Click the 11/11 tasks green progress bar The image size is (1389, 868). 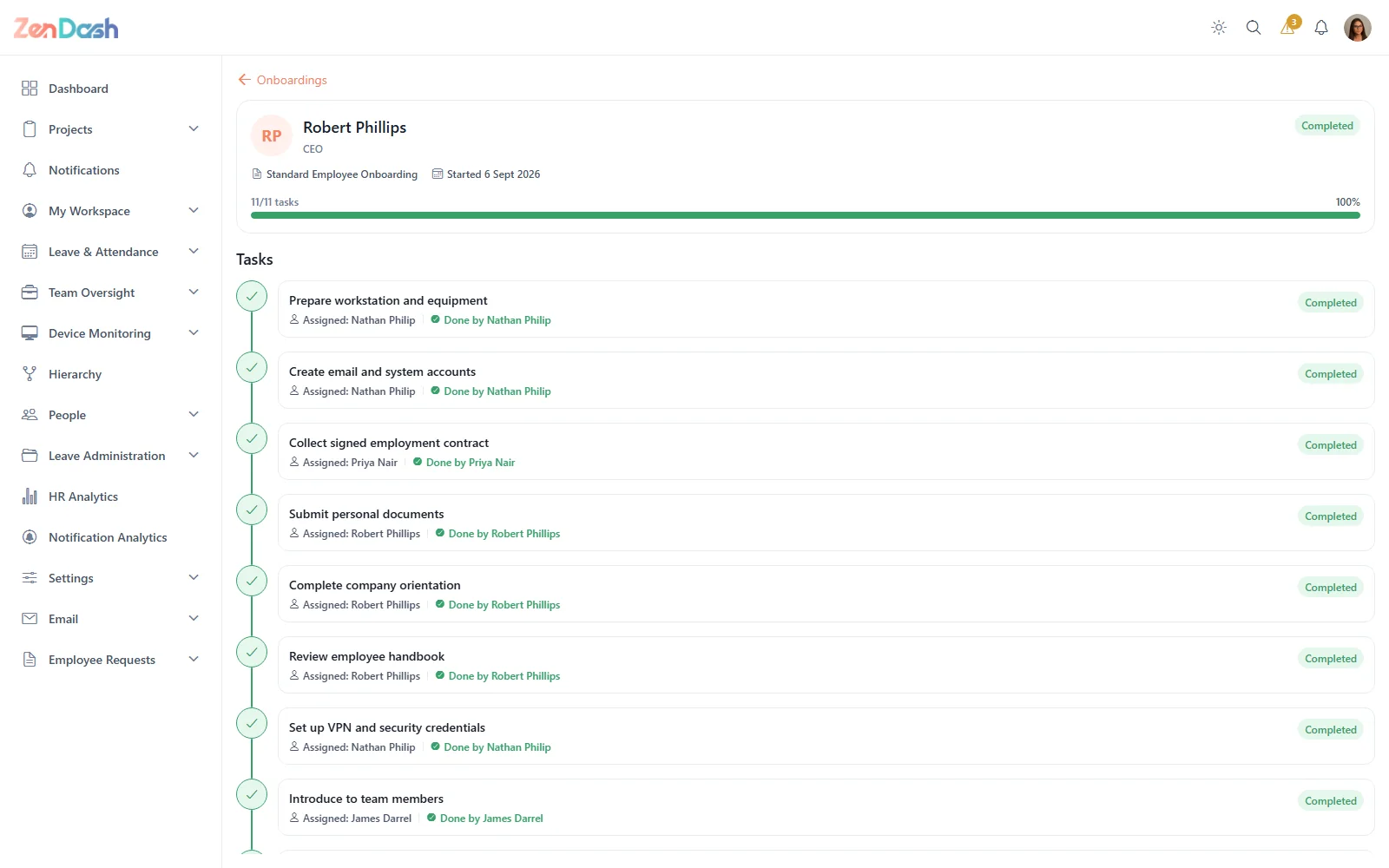(x=805, y=215)
